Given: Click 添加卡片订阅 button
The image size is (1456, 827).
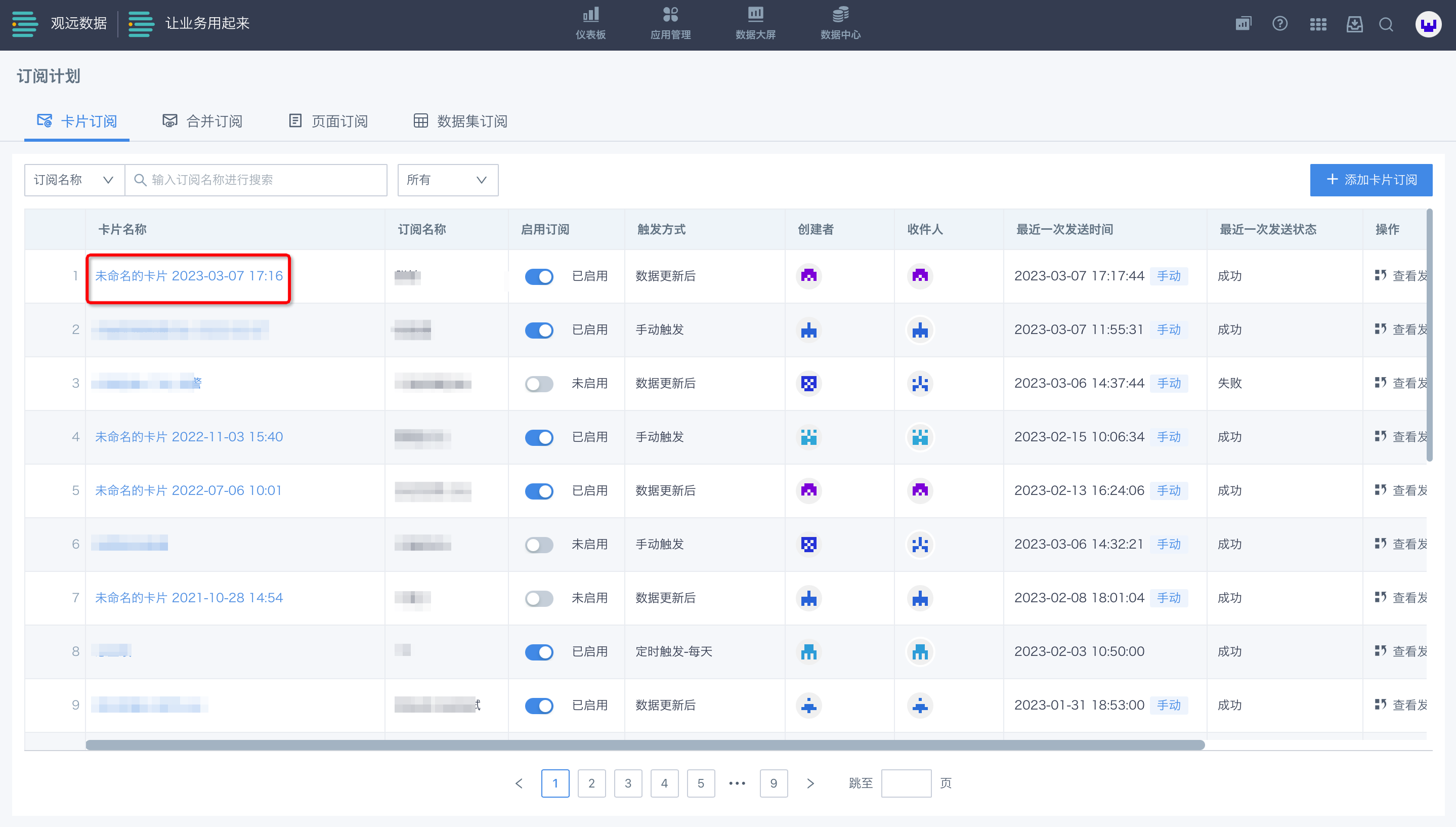Looking at the screenshot, I should 1371,180.
